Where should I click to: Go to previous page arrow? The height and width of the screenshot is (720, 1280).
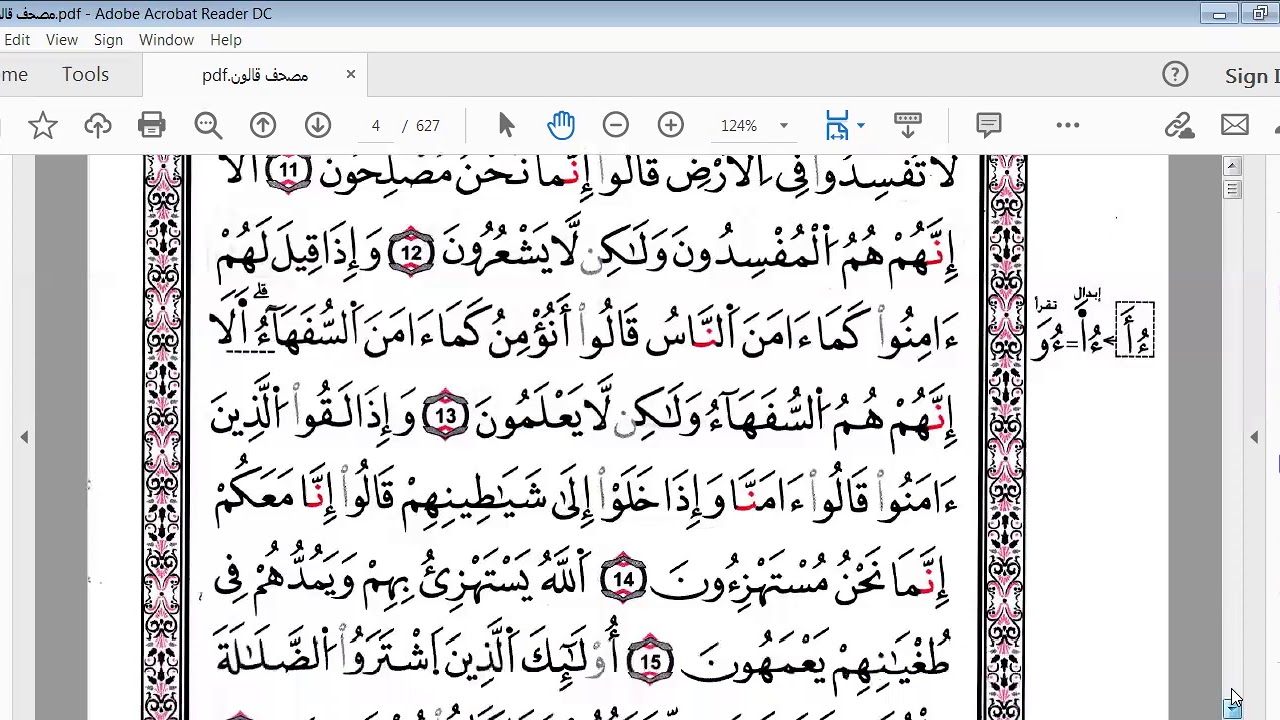[x=263, y=125]
